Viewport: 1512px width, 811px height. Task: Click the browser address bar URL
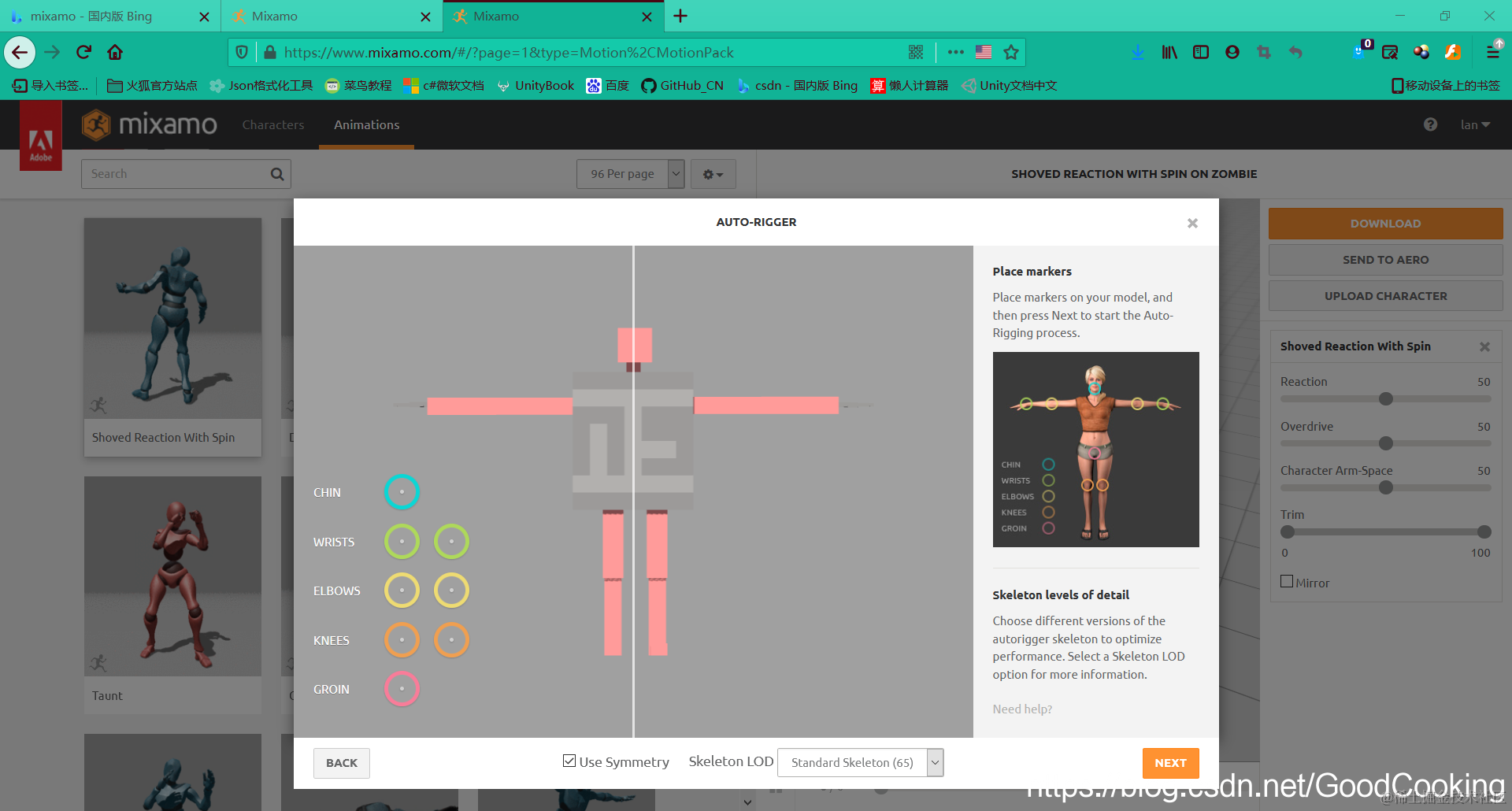tap(509, 53)
